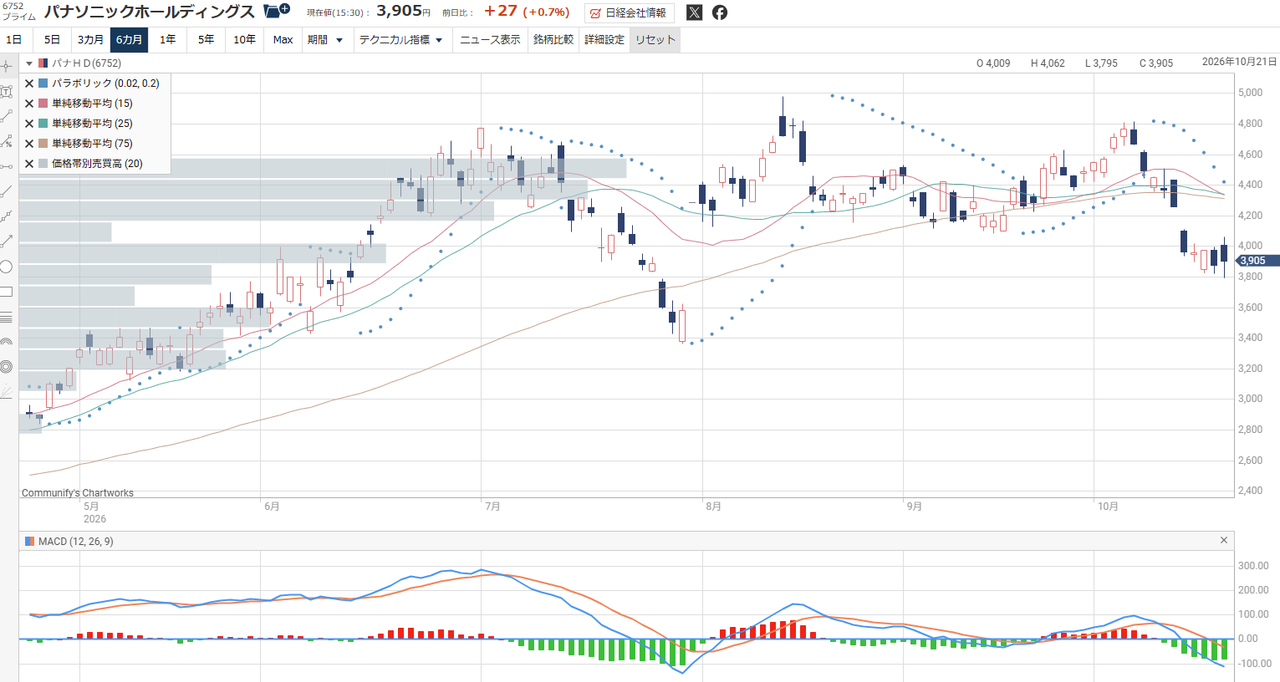The width and height of the screenshot is (1280, 682).
Task: Remove the 単純移動平均 (15) indicator
Action: click(x=29, y=103)
